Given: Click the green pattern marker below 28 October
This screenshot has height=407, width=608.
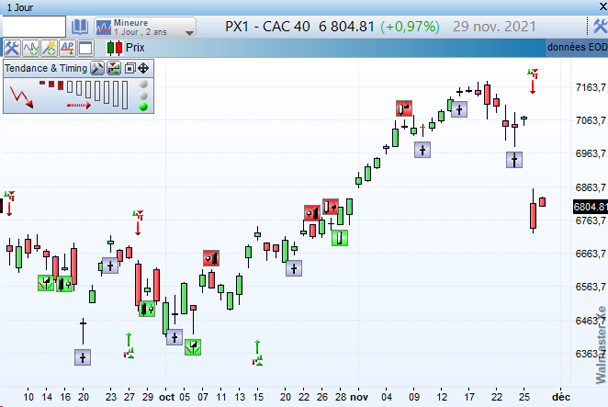Looking at the screenshot, I should pyautogui.click(x=340, y=238).
